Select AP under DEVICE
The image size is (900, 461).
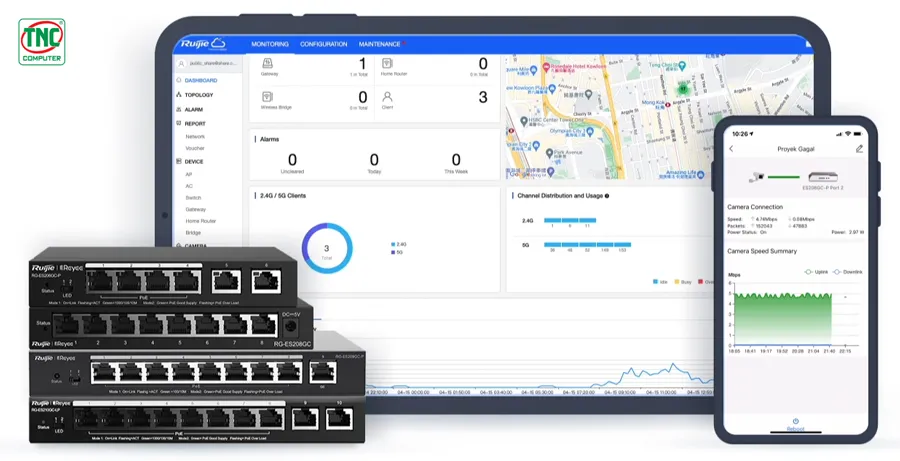point(189,174)
